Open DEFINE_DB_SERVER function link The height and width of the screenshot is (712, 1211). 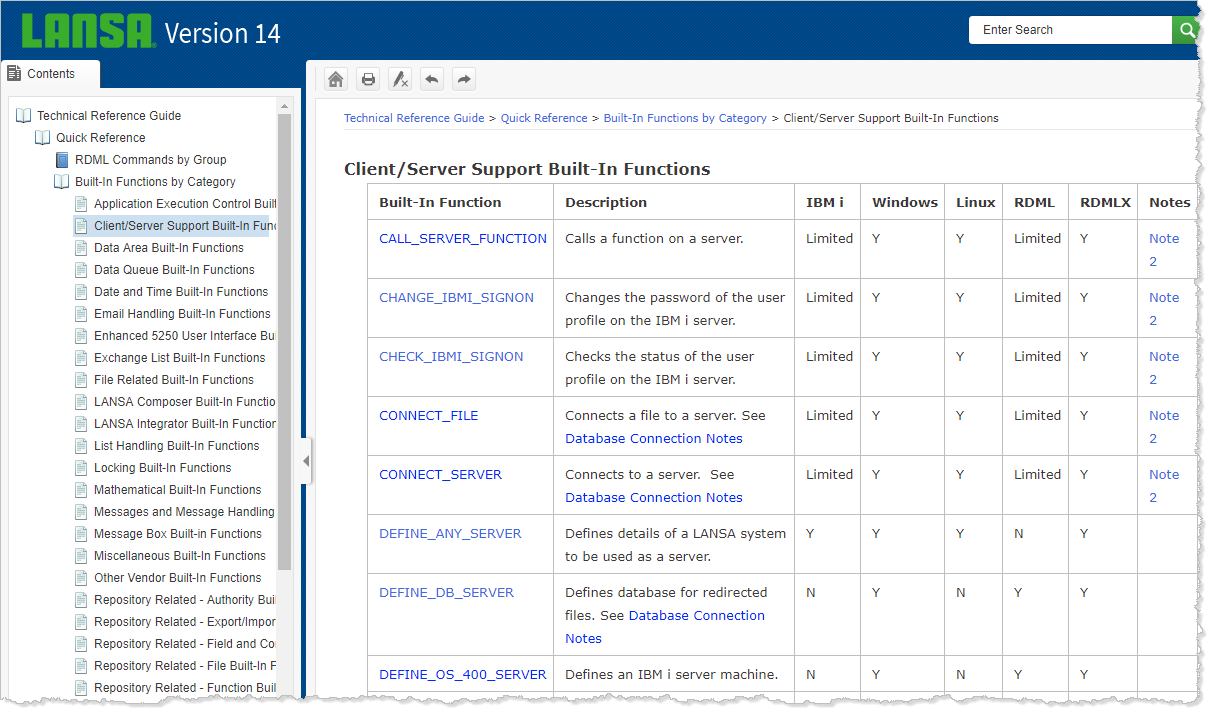click(x=446, y=593)
